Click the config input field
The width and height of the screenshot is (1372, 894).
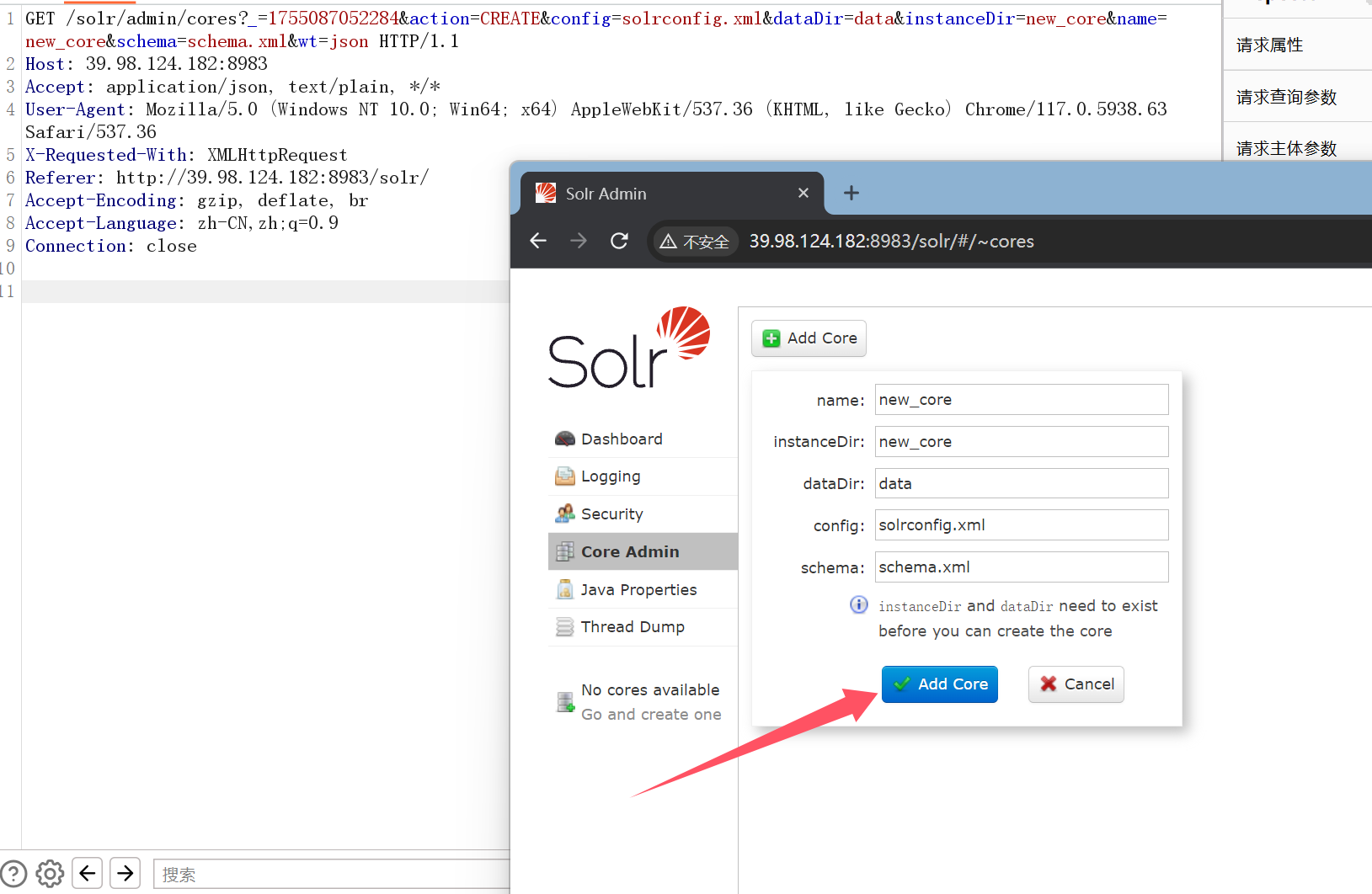[1022, 525]
